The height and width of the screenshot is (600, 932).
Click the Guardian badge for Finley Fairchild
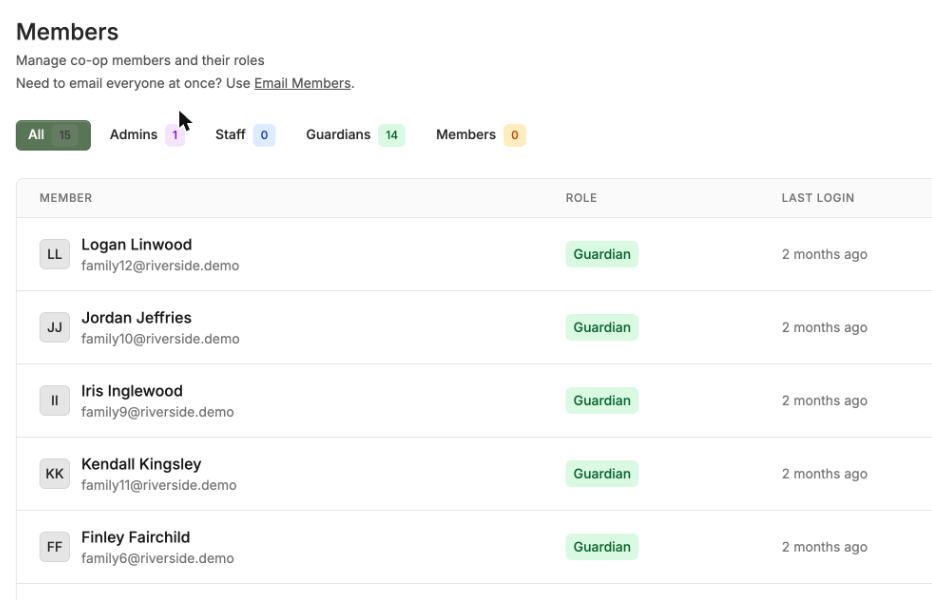tap(602, 547)
